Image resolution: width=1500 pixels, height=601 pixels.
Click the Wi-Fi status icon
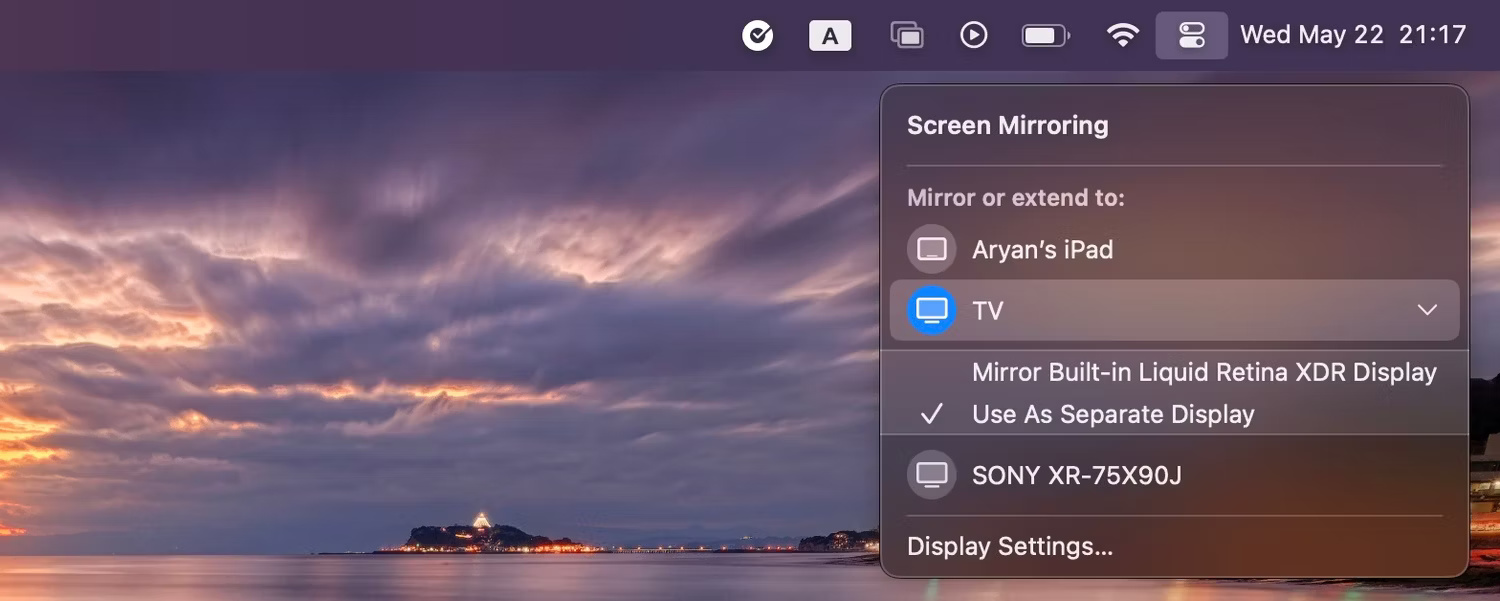1123,34
